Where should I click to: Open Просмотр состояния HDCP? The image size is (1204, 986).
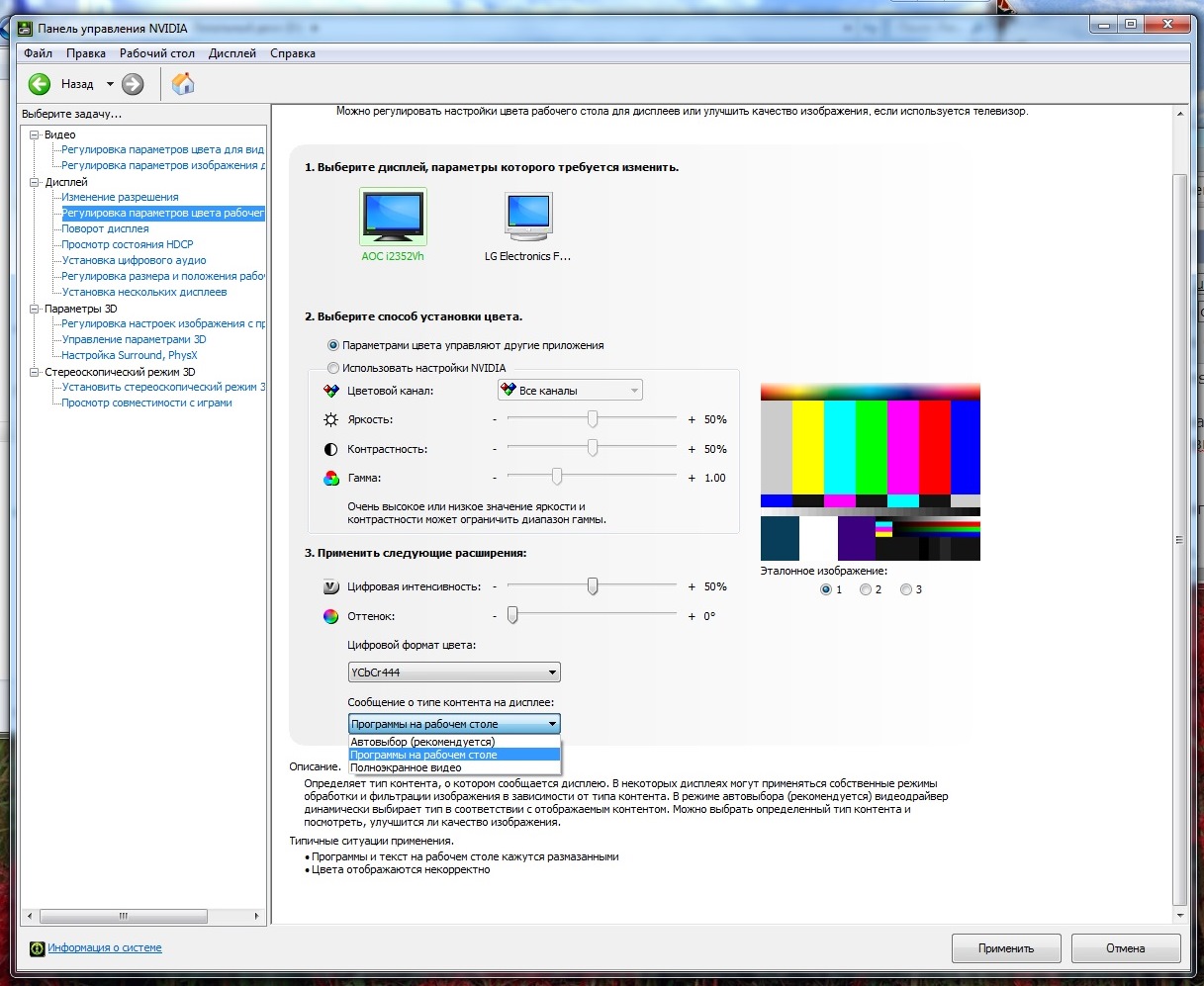click(128, 244)
